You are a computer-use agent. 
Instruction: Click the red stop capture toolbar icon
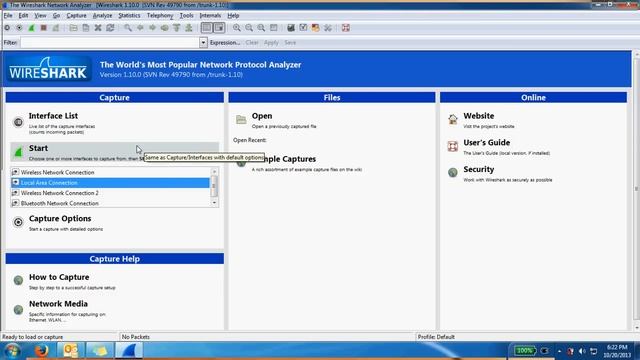44,28
